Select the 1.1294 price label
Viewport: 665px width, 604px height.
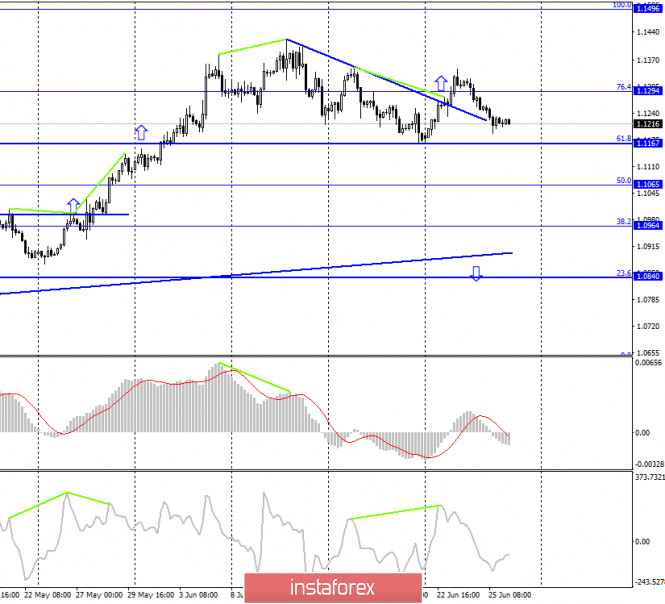click(x=649, y=90)
